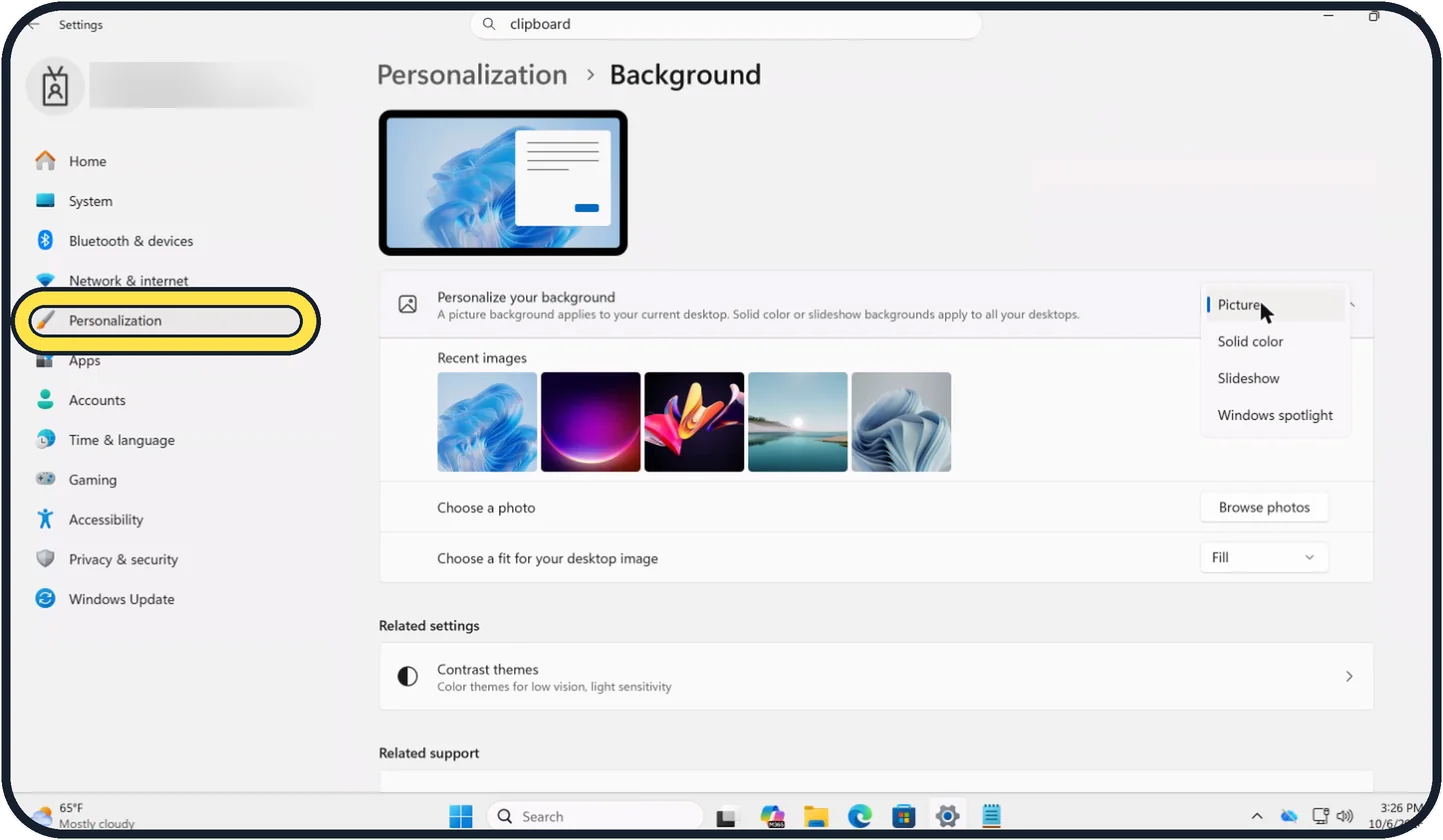Viewport: 1443px width, 840px height.
Task: Open Task View from the taskbar
Action: tap(727, 816)
